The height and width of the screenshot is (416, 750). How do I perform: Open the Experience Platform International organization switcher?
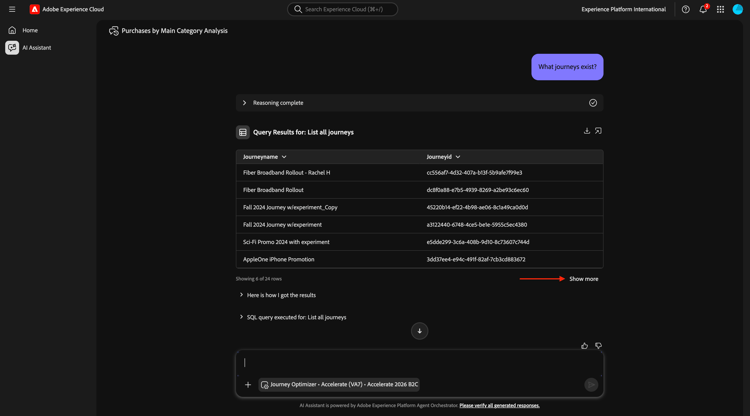(623, 9)
